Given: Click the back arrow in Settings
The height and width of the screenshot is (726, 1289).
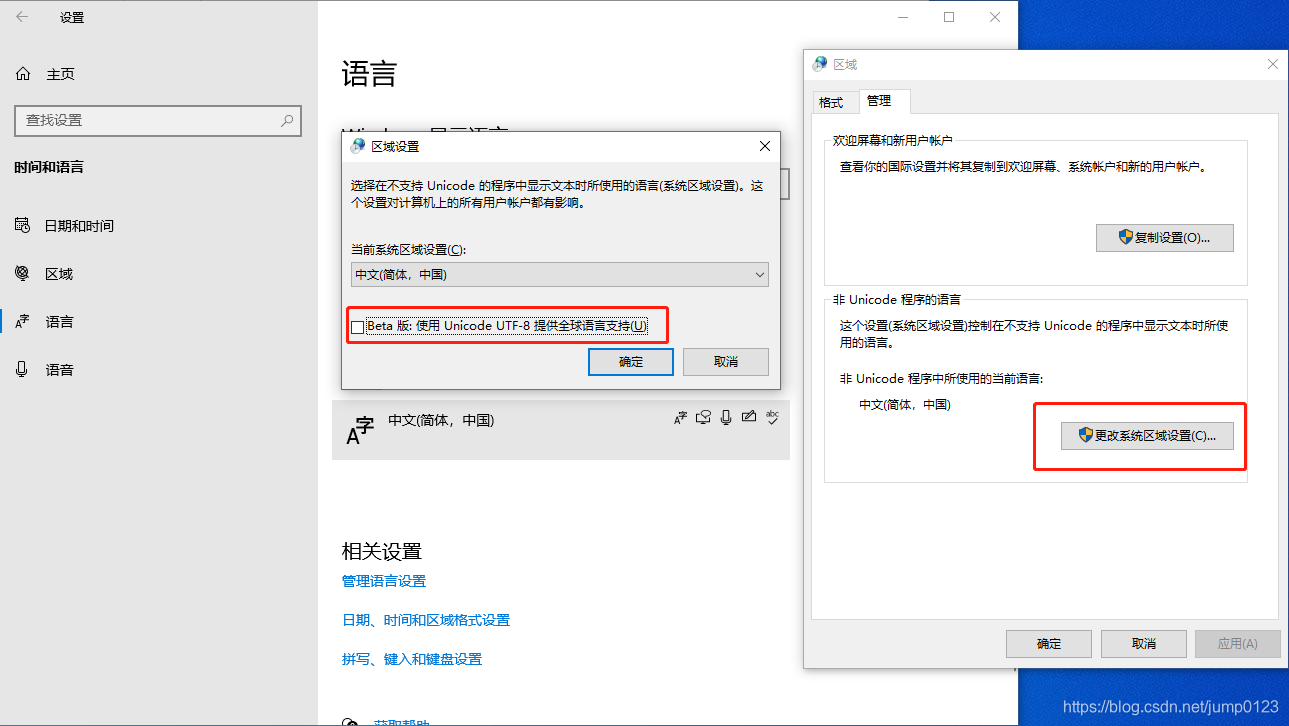Looking at the screenshot, I should point(21,17).
